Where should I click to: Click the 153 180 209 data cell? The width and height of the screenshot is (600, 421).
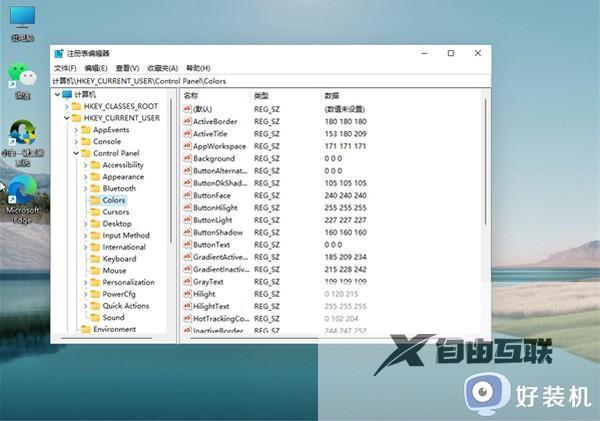coord(346,134)
